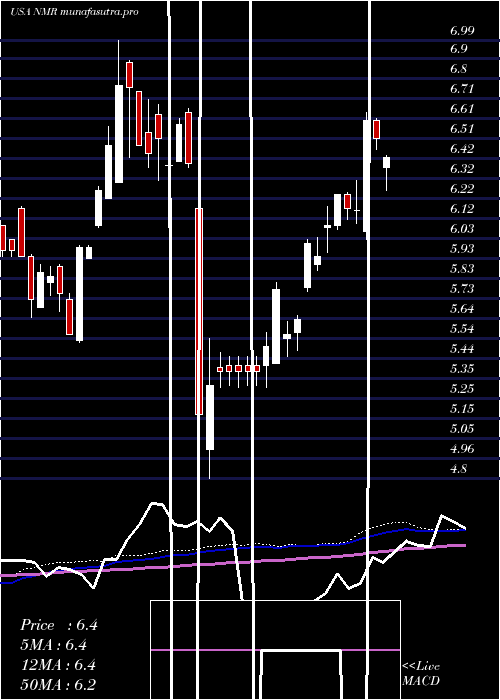Select the 5.25 axis value
Image resolution: width=500 pixels, height=700 pixels.
coord(462,388)
